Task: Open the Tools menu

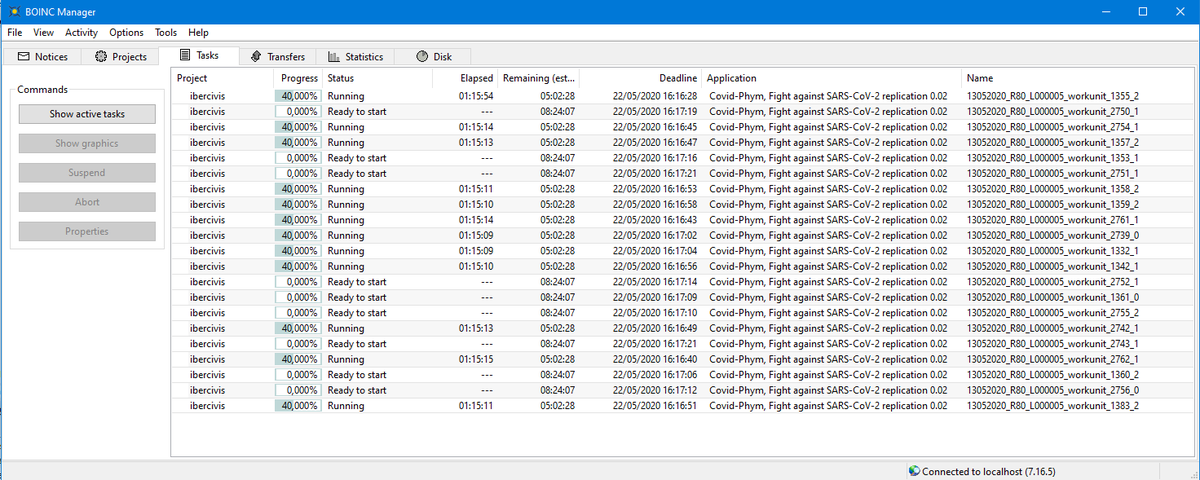Action: pos(166,33)
